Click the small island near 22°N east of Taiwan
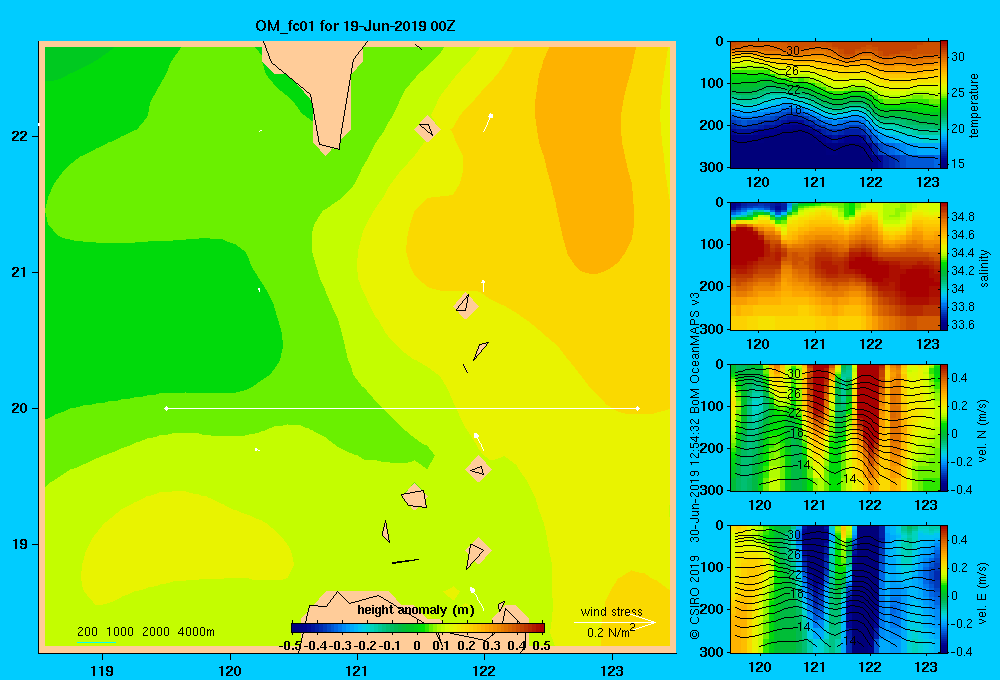The height and width of the screenshot is (680, 1000). point(427,129)
